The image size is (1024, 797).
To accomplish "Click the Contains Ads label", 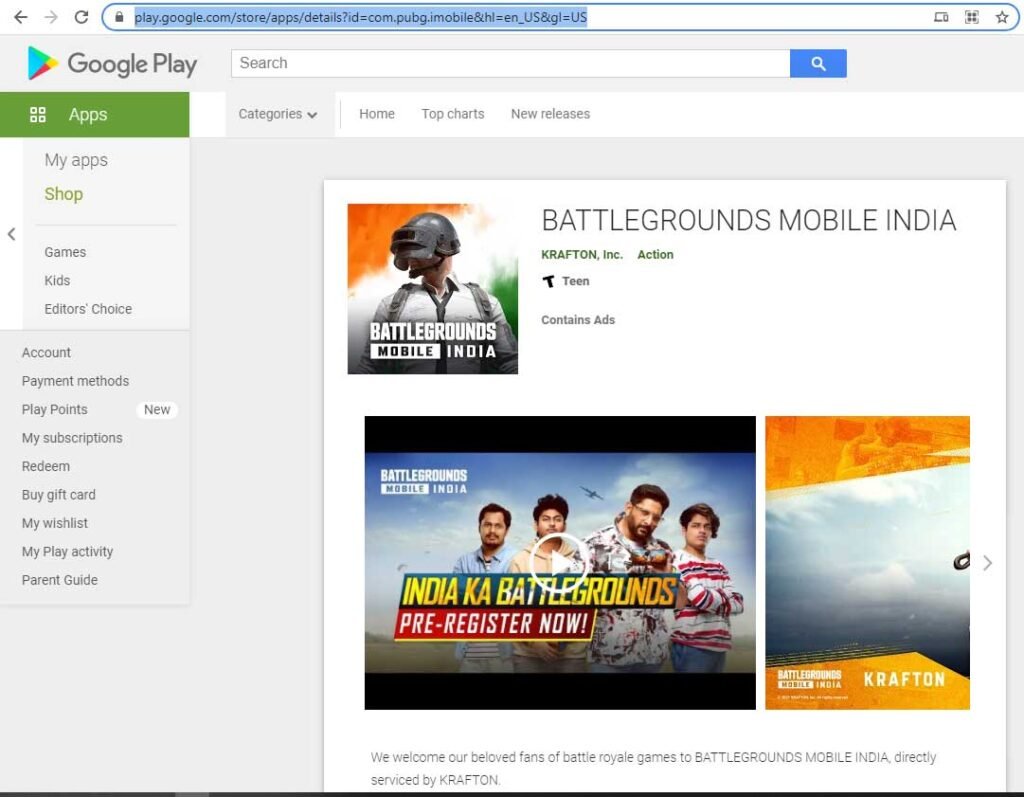I will click(578, 320).
